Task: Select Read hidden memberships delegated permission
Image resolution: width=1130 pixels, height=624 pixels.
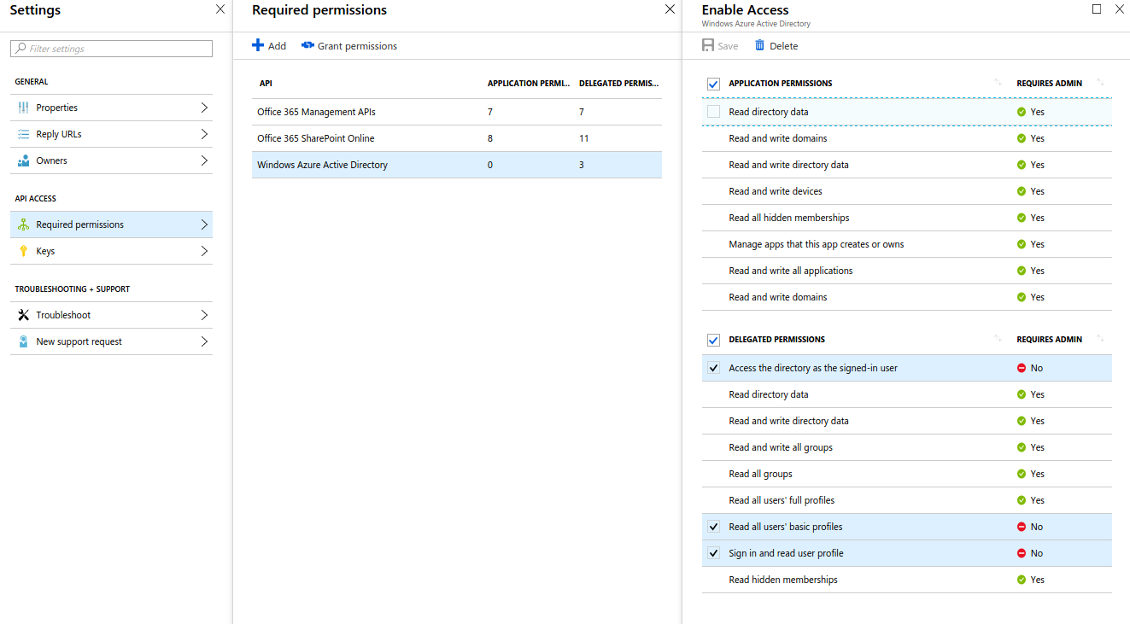Action: (x=907, y=580)
